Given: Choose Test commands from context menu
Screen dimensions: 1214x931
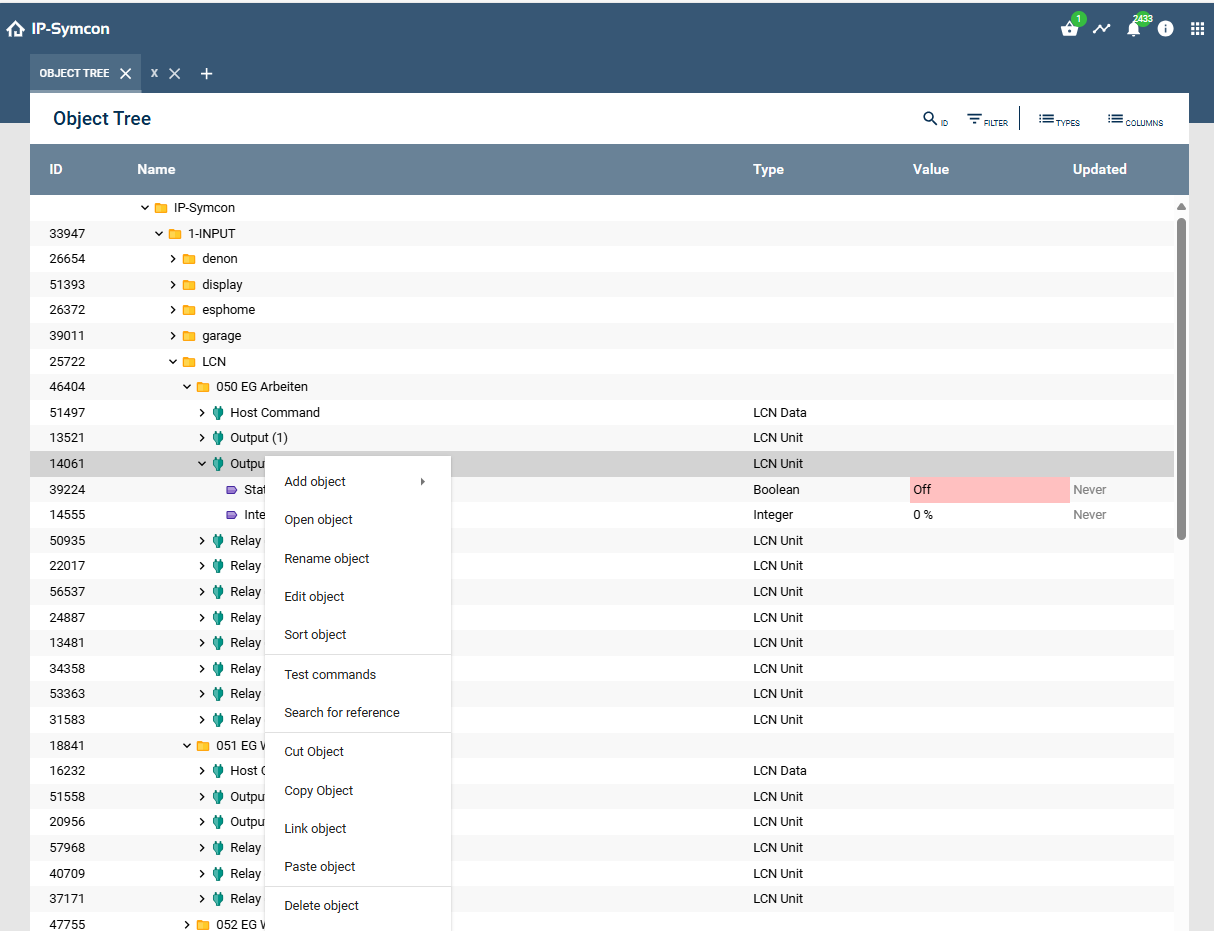Looking at the screenshot, I should pos(357,675).
